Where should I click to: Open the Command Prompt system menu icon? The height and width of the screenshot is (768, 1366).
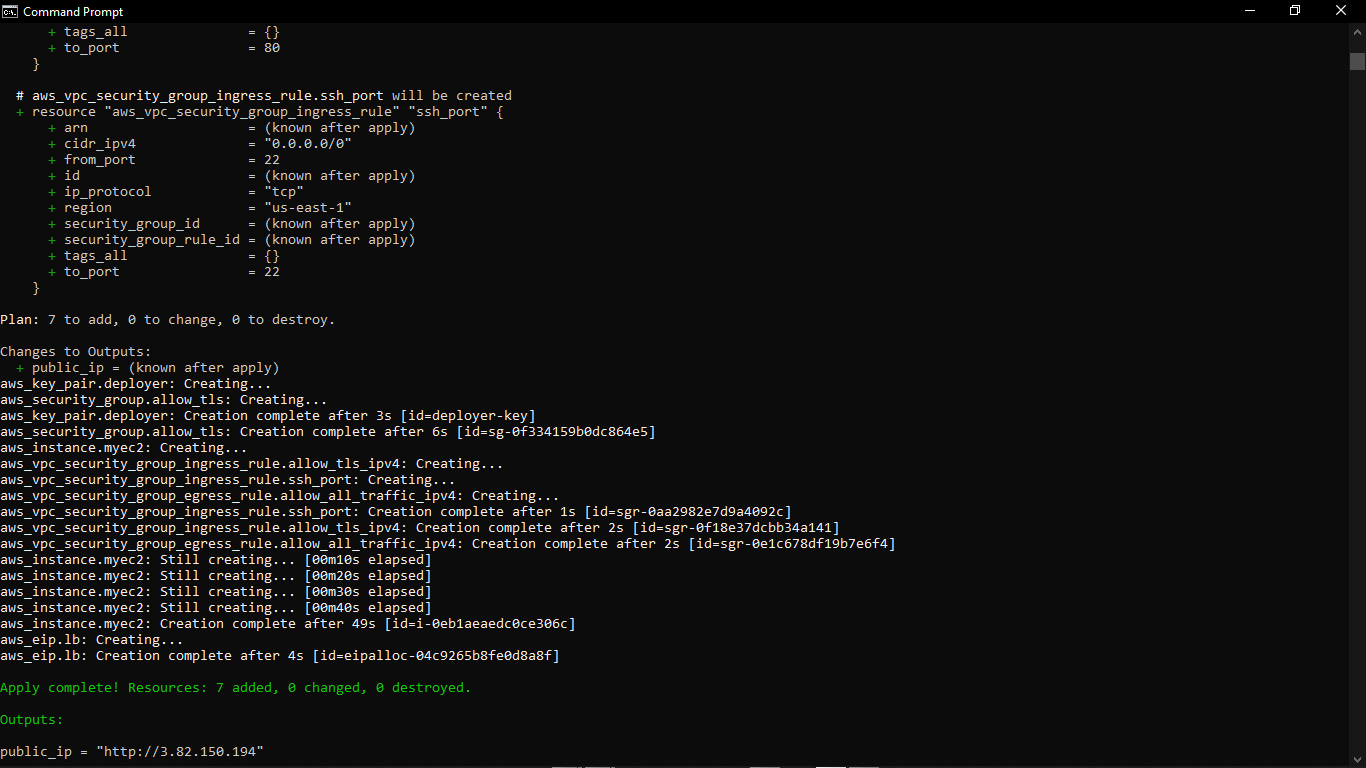tap(9, 11)
